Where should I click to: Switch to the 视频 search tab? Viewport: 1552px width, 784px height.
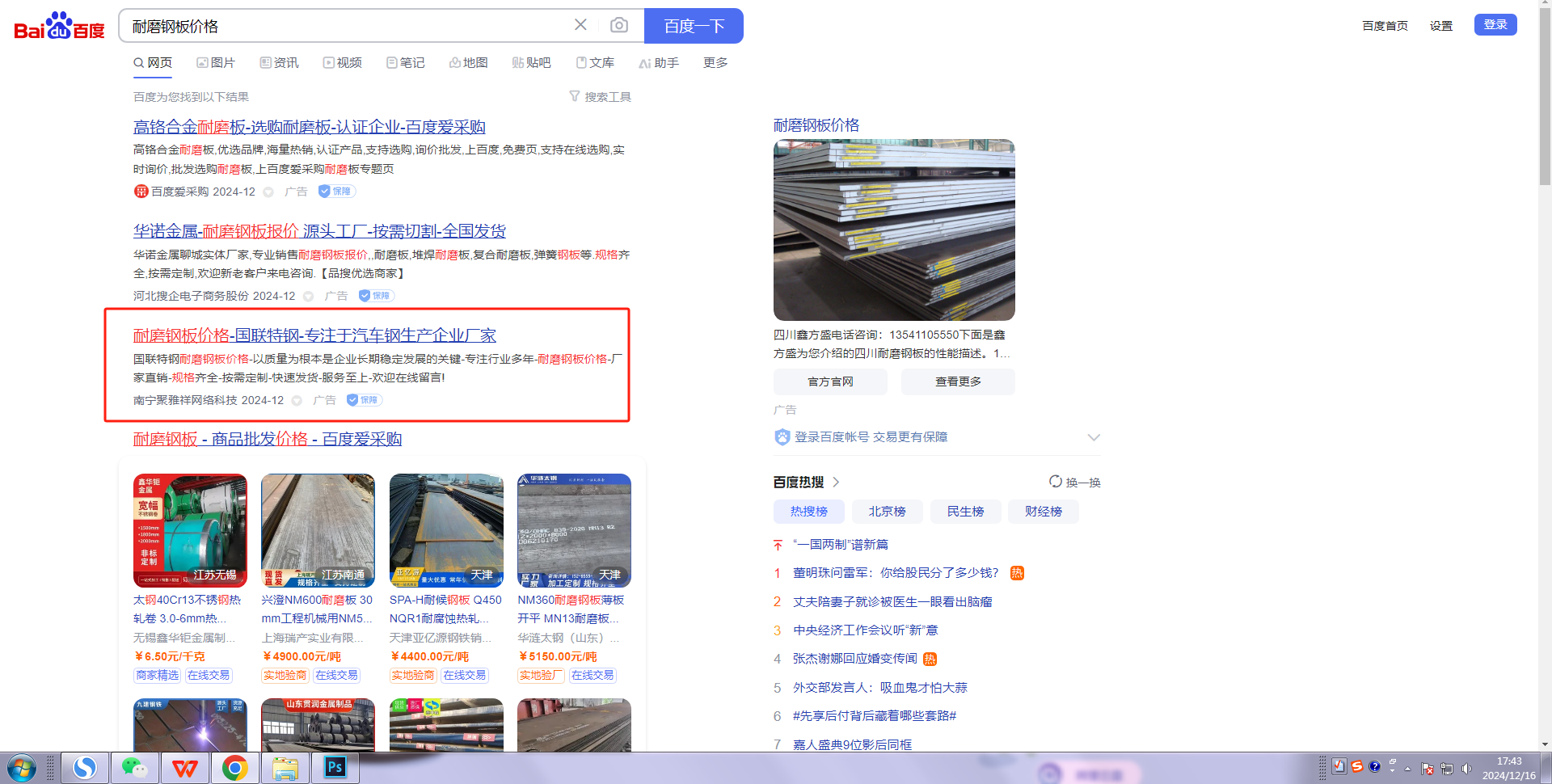pyautogui.click(x=342, y=62)
